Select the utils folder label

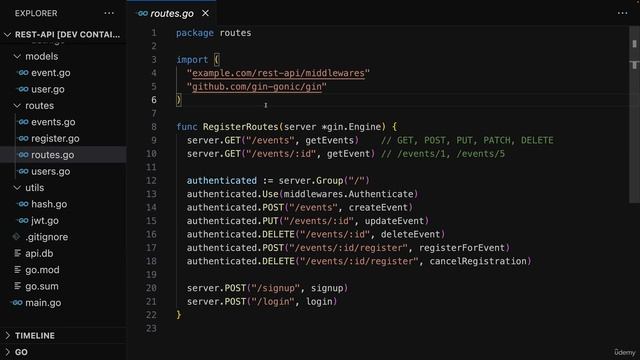click(x=35, y=188)
